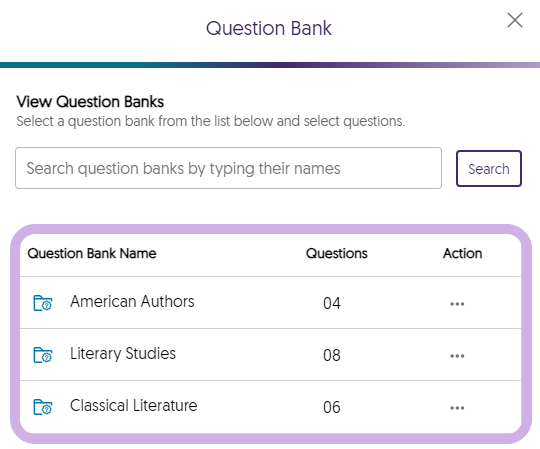540x449 pixels.
Task: Click the View Question Banks heading
Action: point(90,102)
